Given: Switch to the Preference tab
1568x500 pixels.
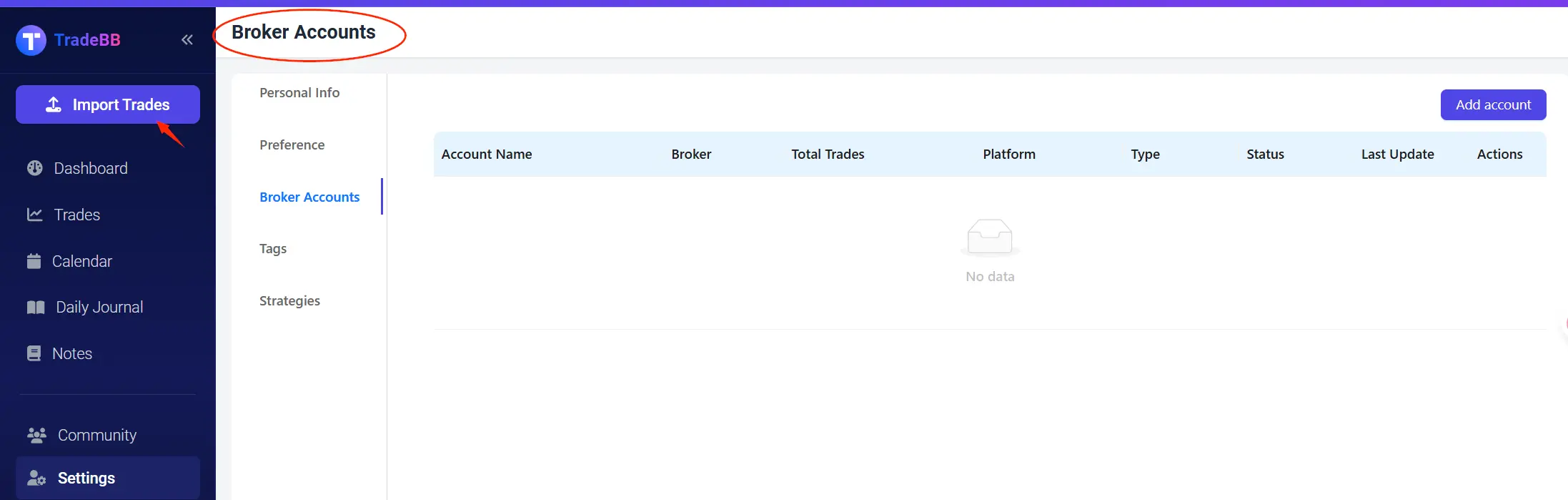Looking at the screenshot, I should click(x=292, y=145).
